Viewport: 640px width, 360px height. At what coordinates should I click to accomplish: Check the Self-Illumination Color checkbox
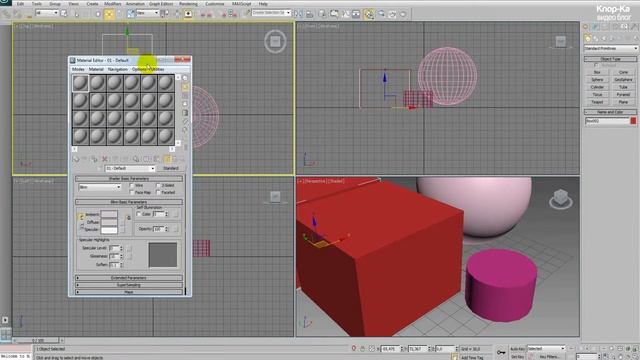139,214
